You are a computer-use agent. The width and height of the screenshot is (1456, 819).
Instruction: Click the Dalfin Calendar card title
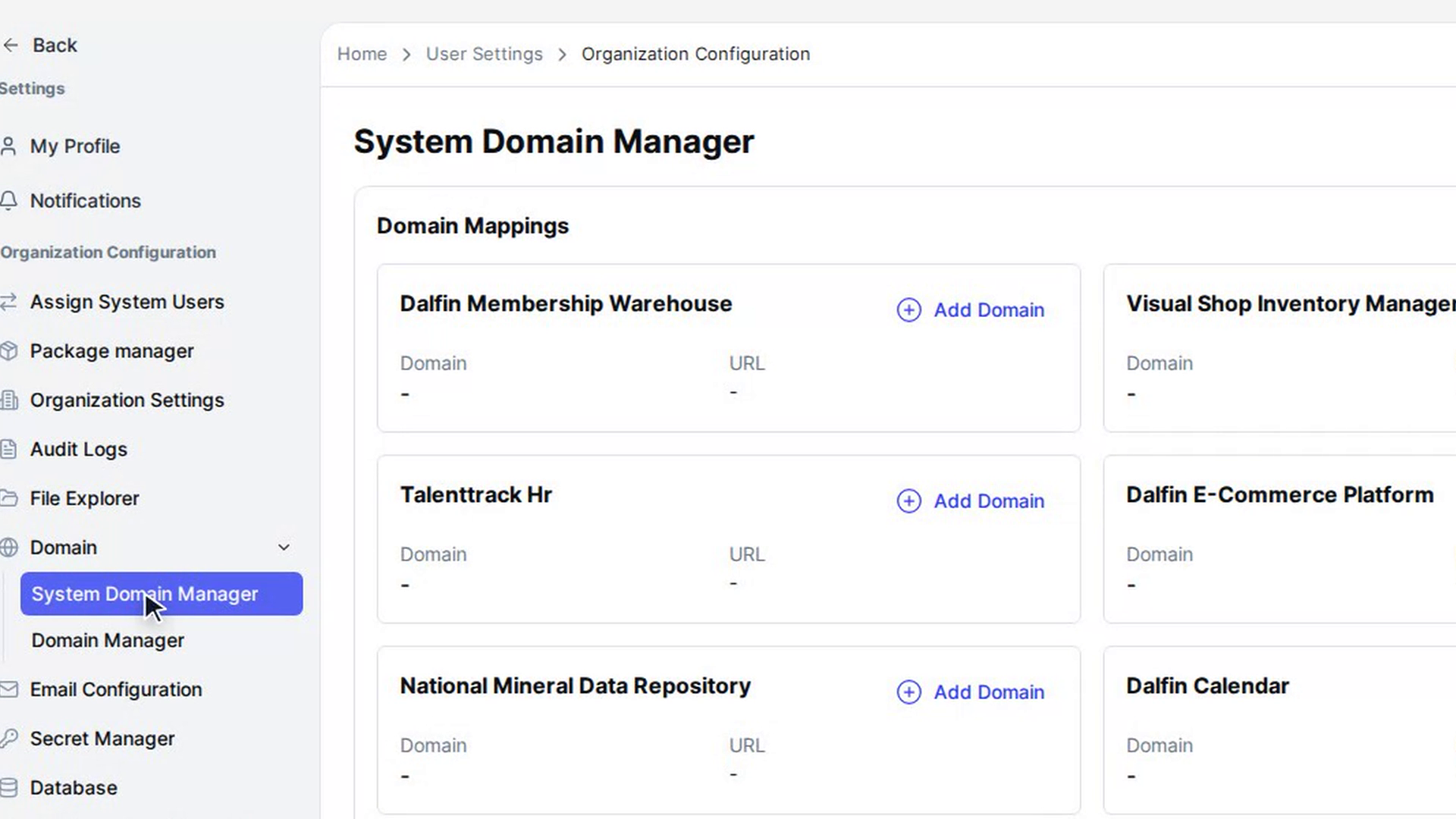(x=1207, y=686)
